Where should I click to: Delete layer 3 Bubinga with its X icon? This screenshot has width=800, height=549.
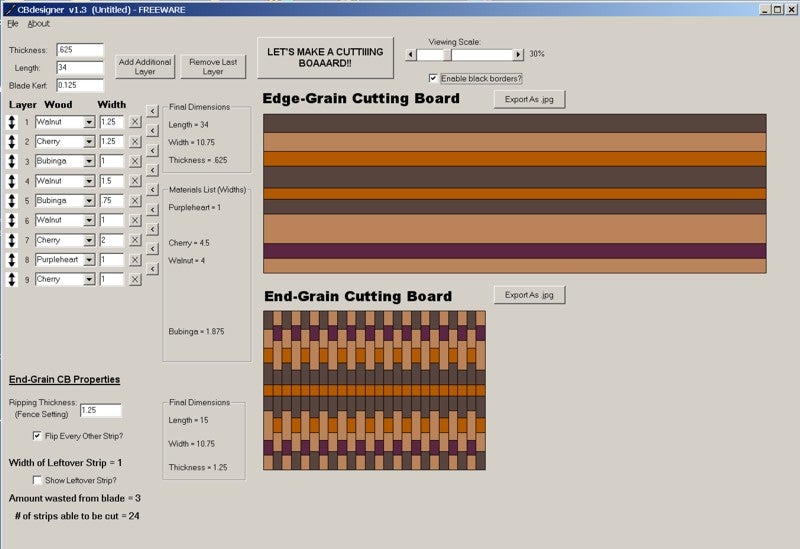click(135, 161)
